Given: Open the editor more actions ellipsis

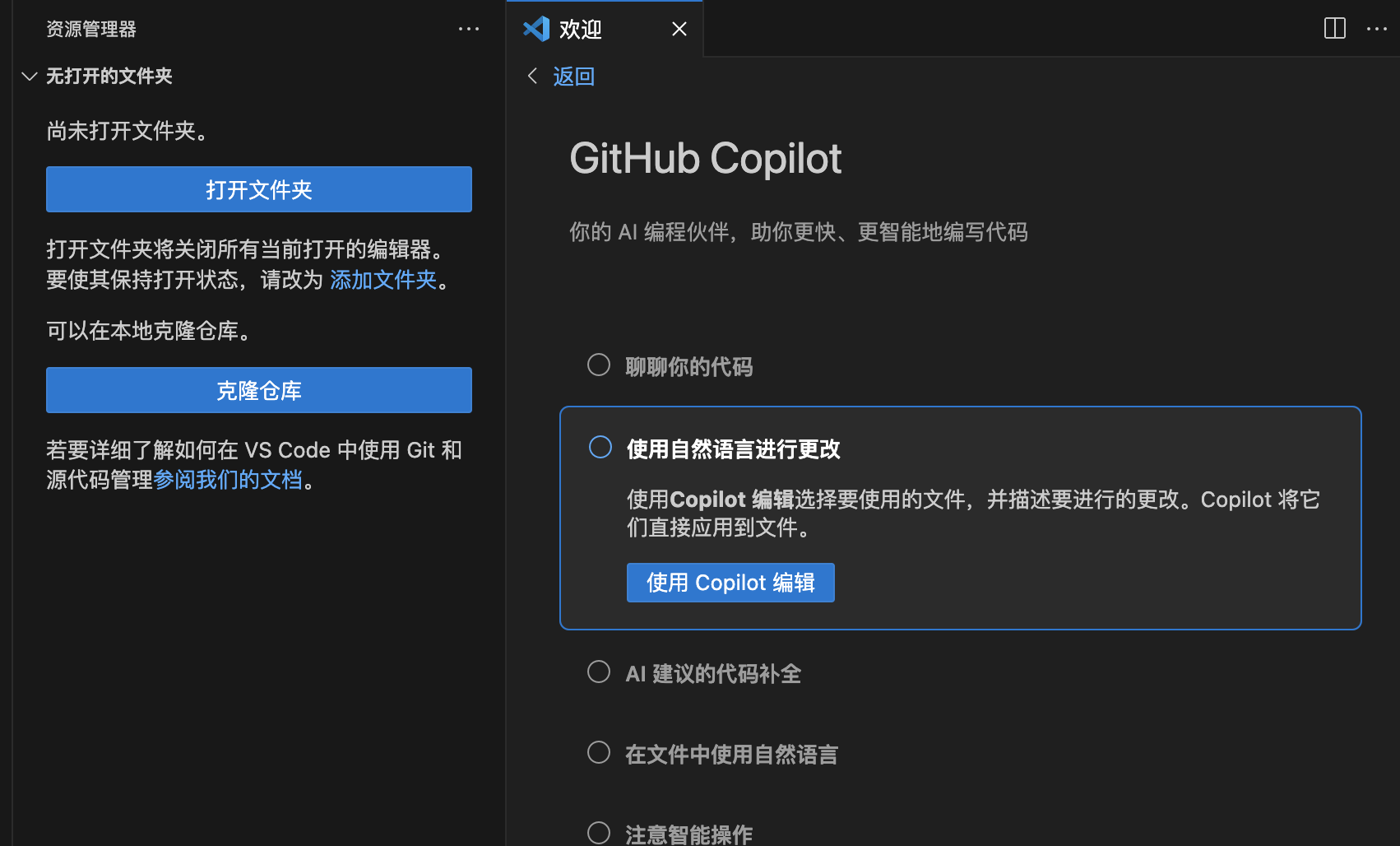Looking at the screenshot, I should [1377, 29].
